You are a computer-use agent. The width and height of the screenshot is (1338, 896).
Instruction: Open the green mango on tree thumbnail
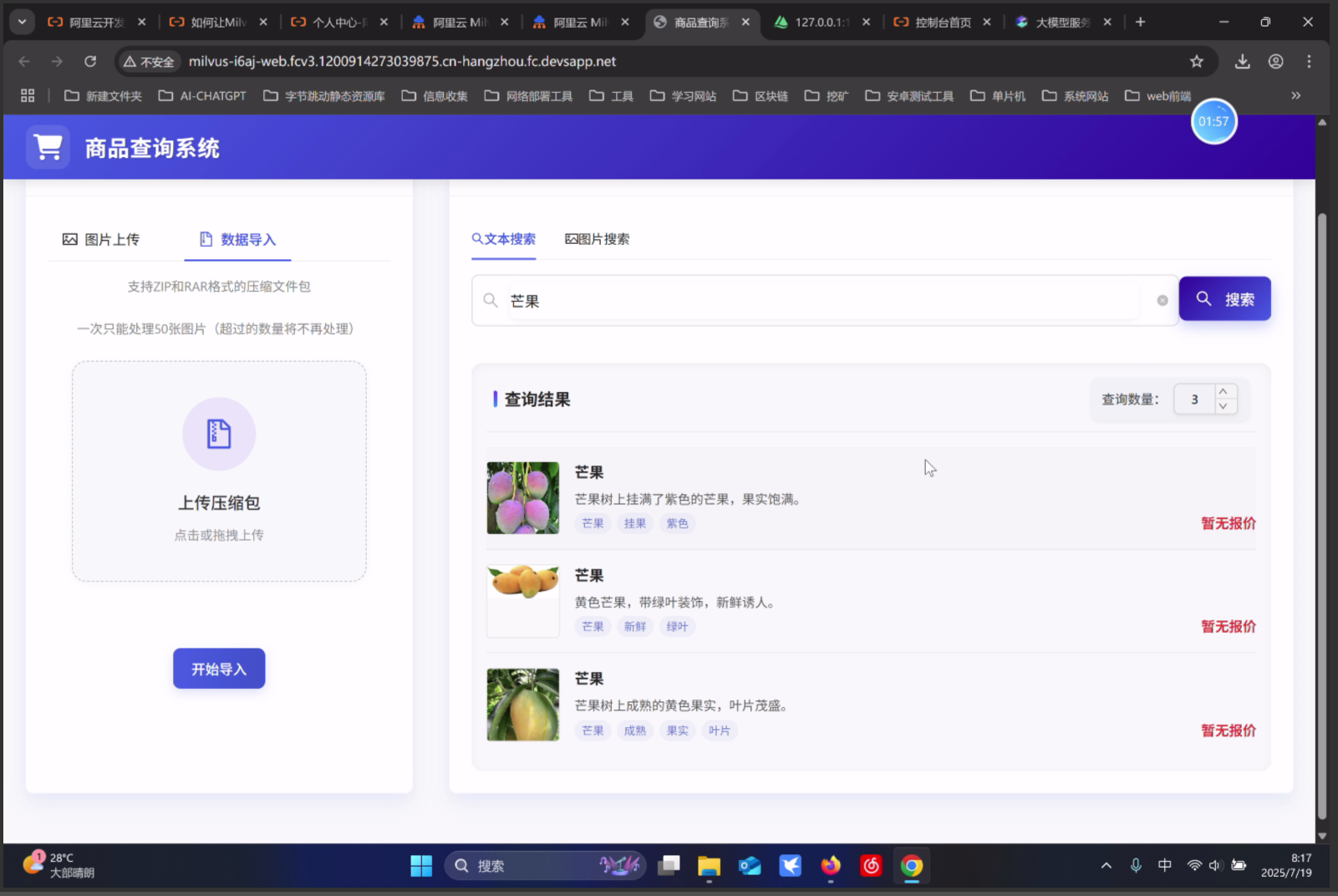pos(523,705)
